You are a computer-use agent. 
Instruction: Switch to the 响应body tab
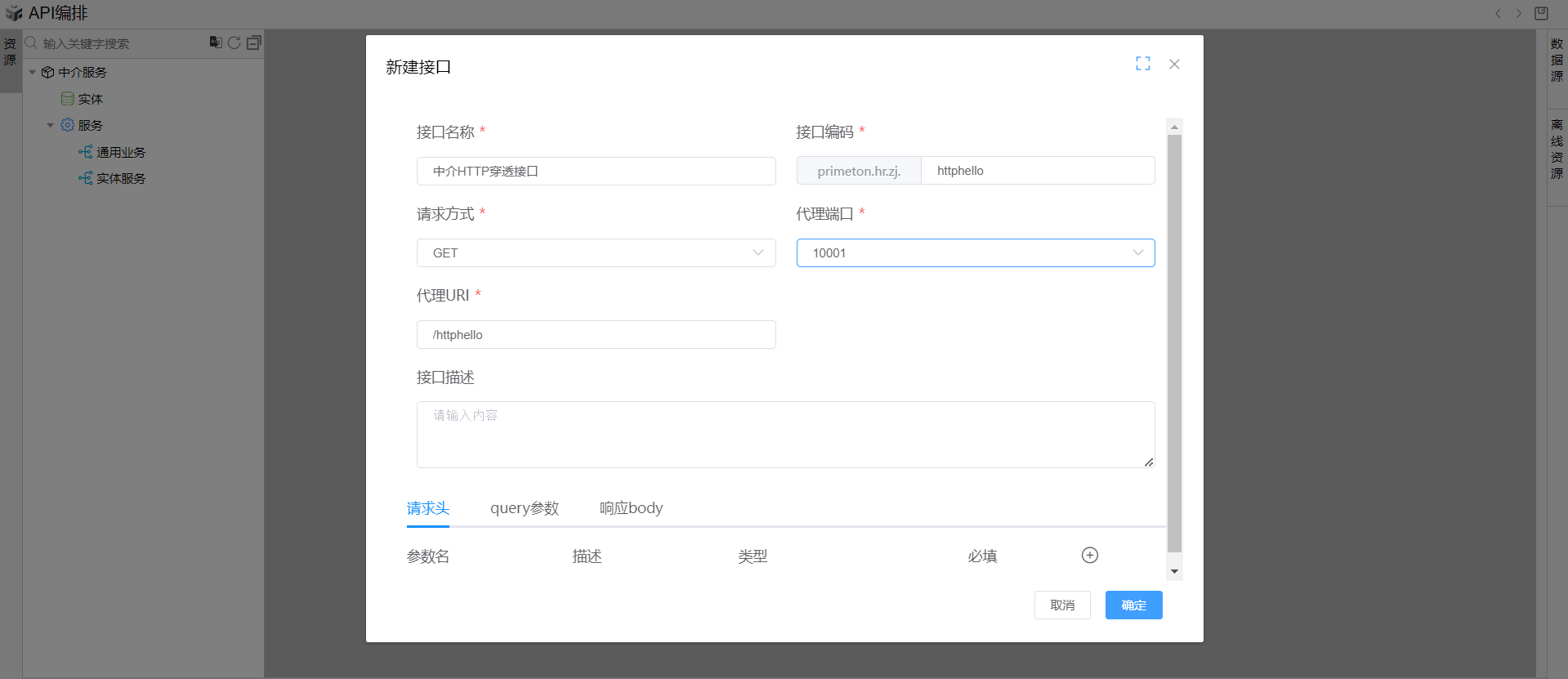pyautogui.click(x=631, y=508)
